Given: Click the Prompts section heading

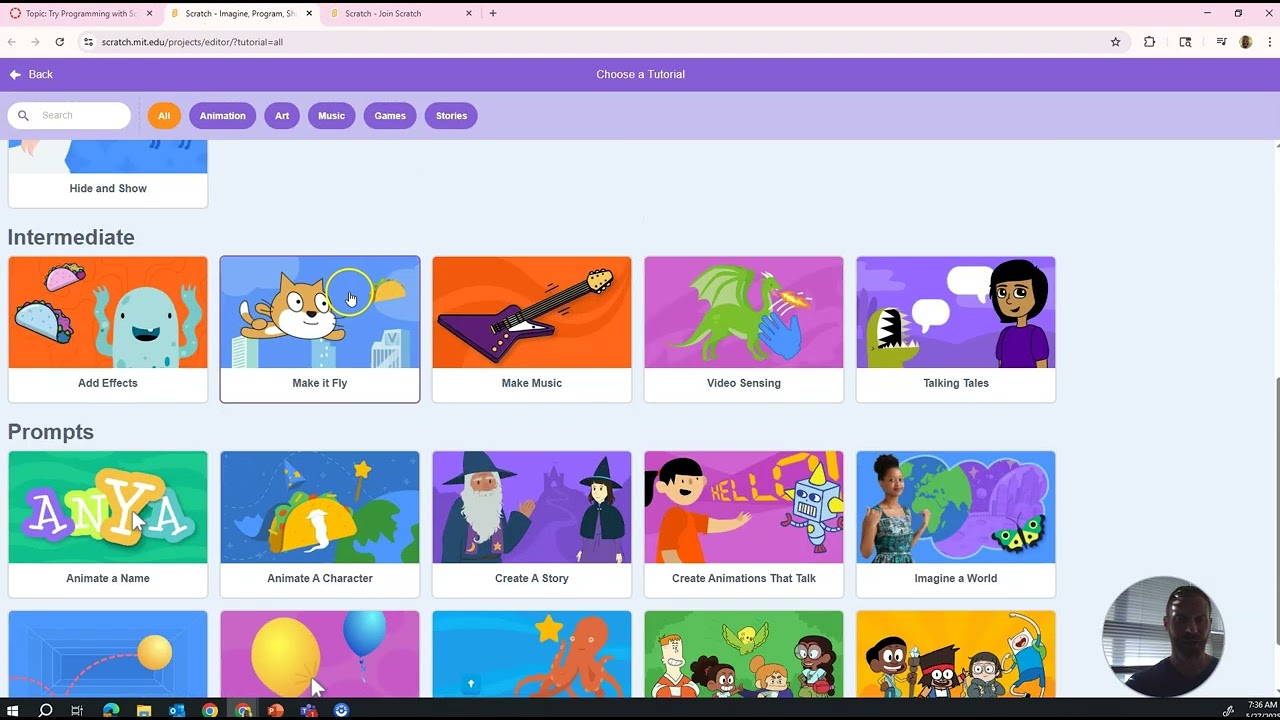Looking at the screenshot, I should [x=51, y=432].
